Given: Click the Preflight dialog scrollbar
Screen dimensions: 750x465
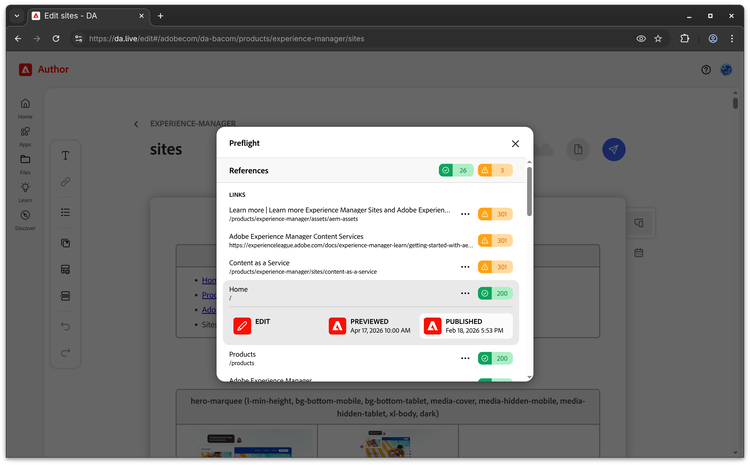Looking at the screenshot, I should click(529, 190).
